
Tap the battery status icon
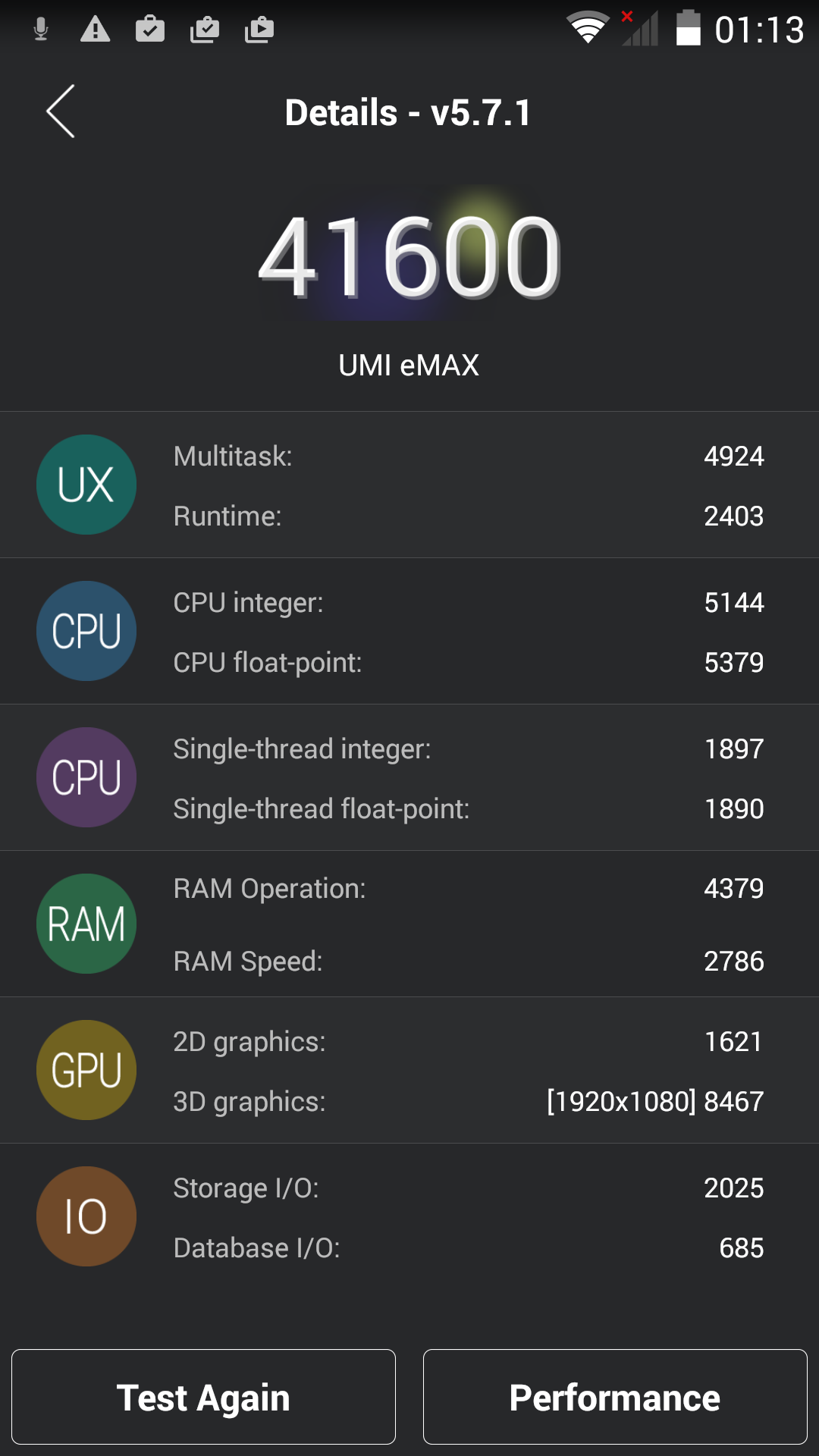click(688, 29)
